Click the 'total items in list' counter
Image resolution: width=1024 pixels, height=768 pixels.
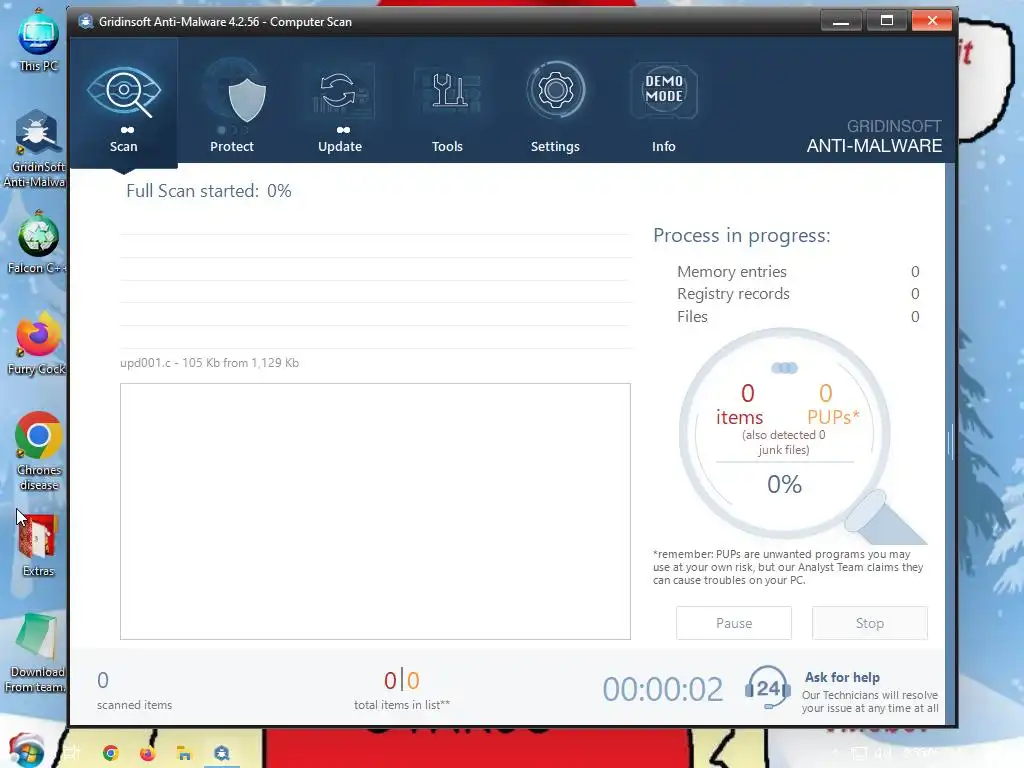(402, 691)
